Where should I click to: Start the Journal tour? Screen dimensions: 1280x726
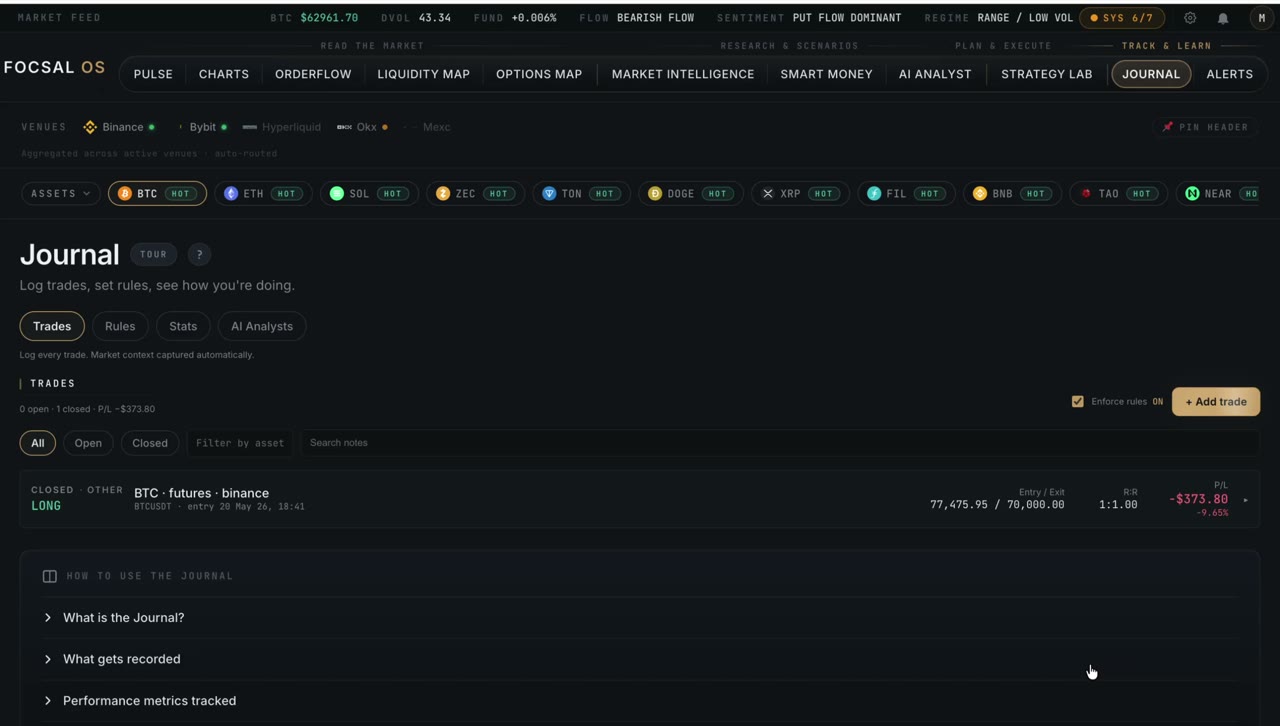pyautogui.click(x=153, y=254)
